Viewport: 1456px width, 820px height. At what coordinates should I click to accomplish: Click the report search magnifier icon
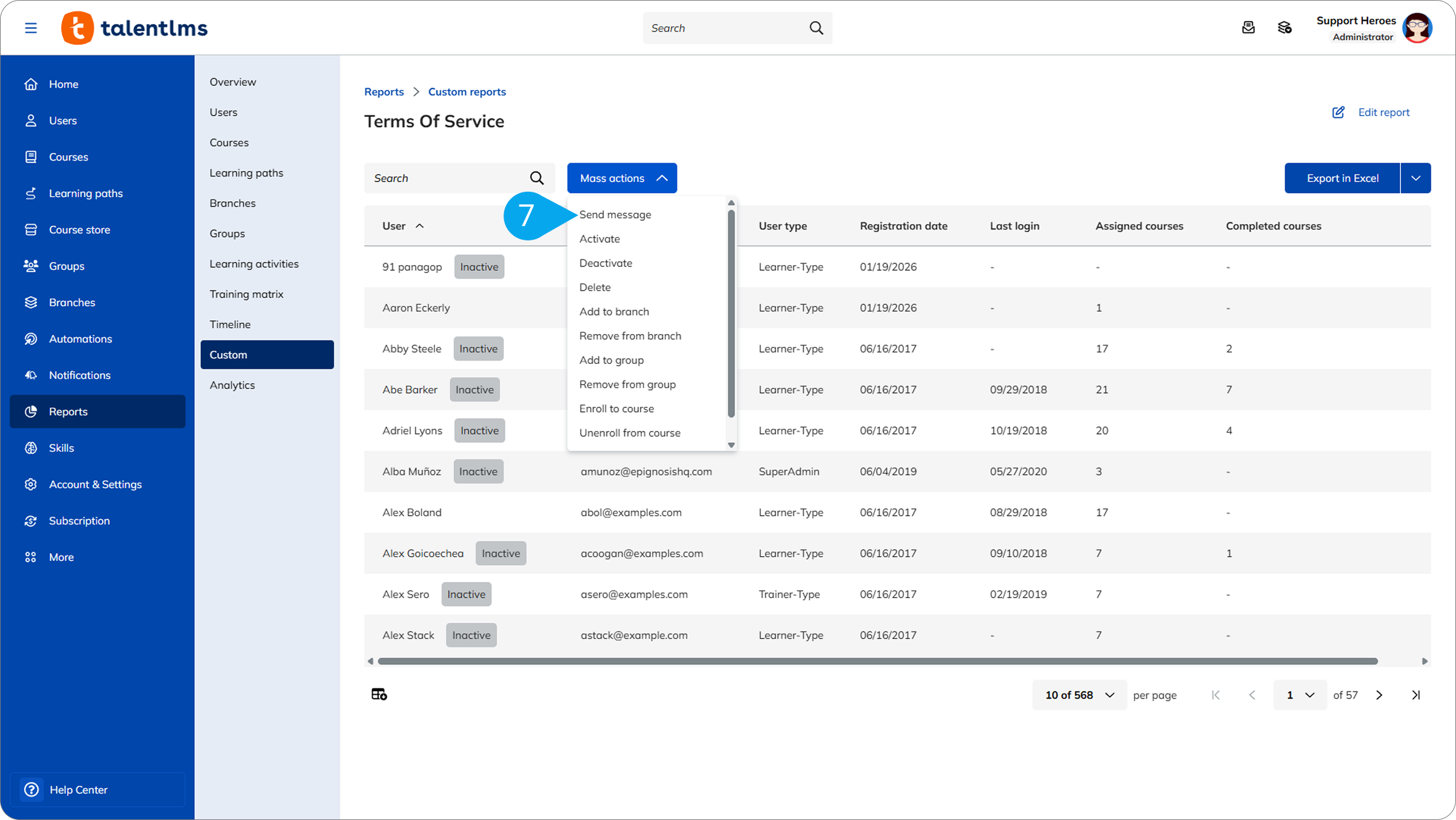[x=536, y=178]
